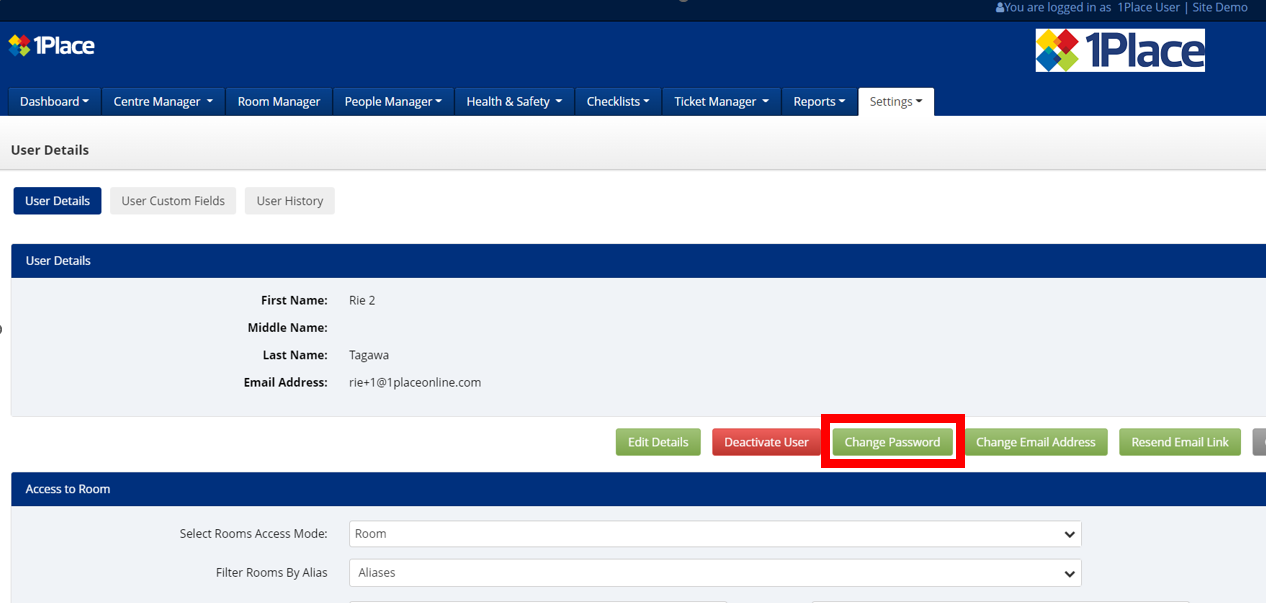This screenshot has width=1266, height=603.
Task: Open the Checklists menu
Action: click(x=618, y=101)
